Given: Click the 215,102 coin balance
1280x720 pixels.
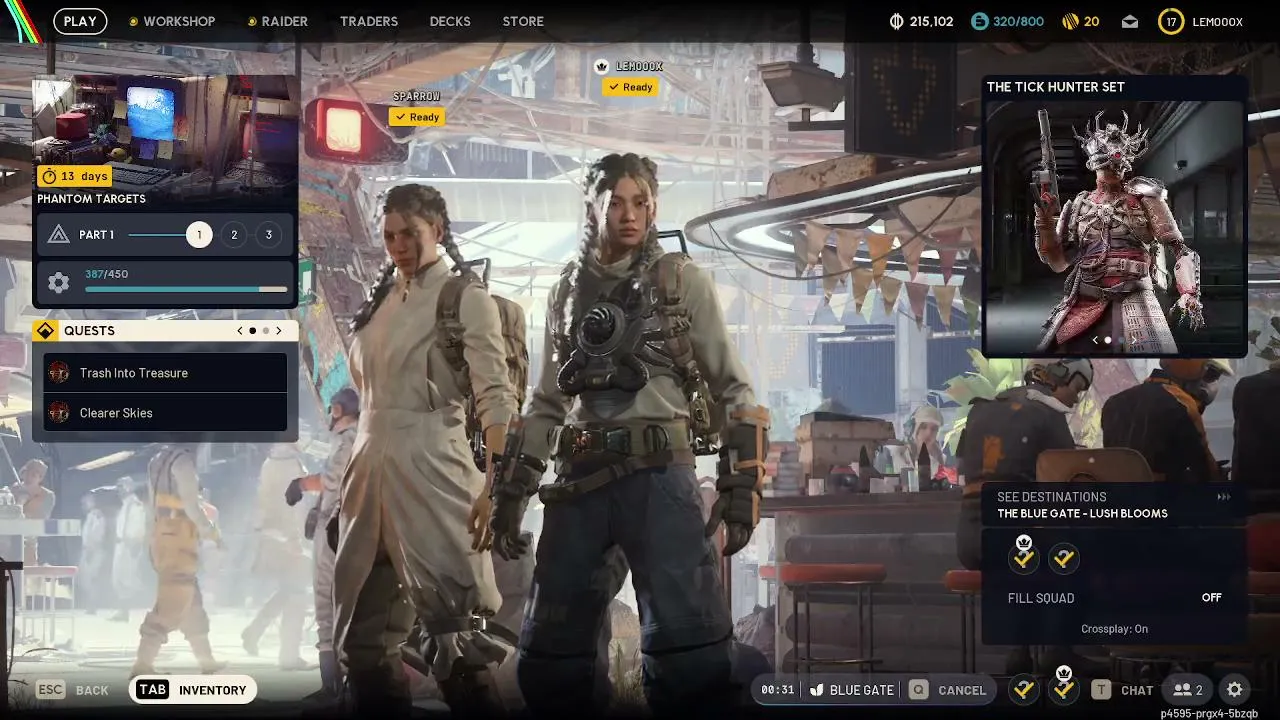Looking at the screenshot, I should coord(932,21).
